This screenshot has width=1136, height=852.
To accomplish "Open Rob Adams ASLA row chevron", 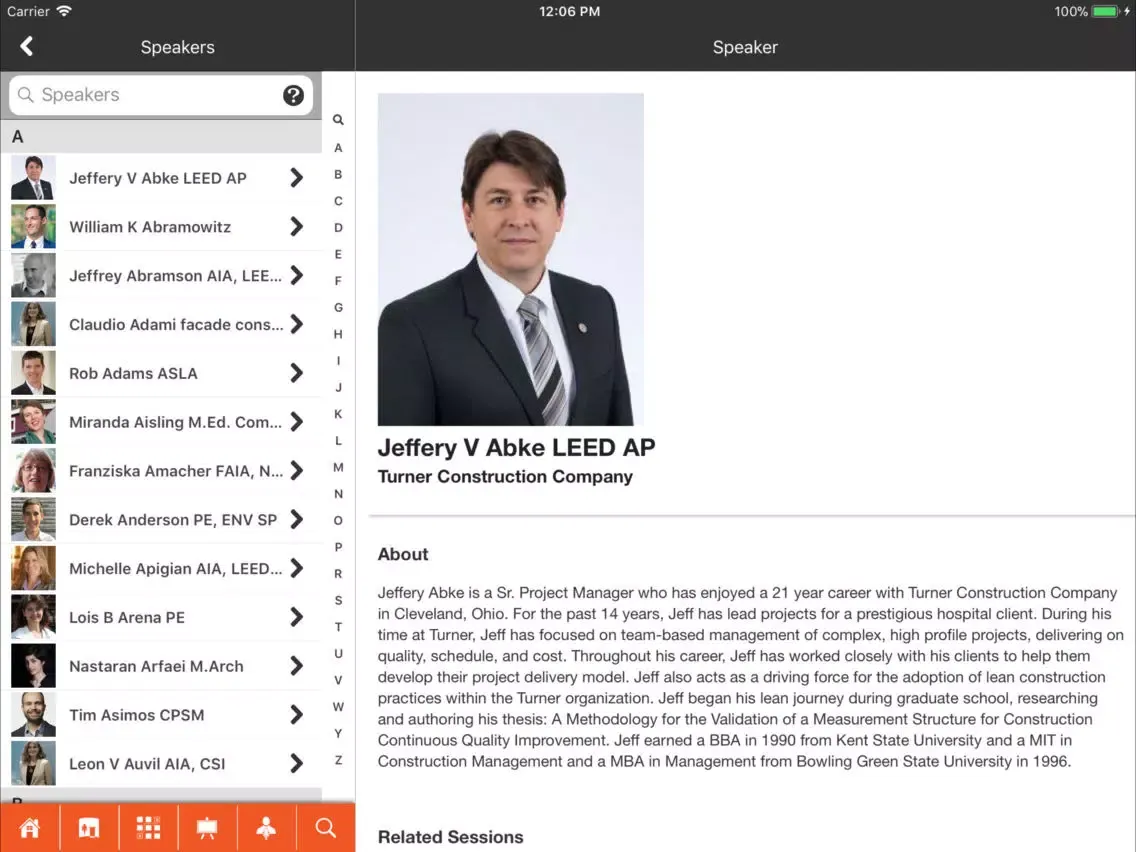I will click(x=296, y=373).
